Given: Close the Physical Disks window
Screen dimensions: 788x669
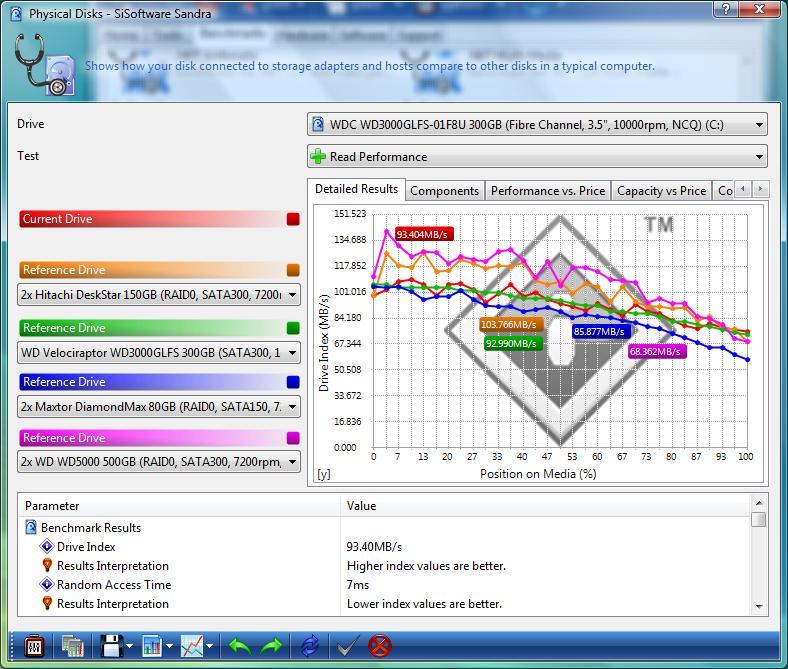Looking at the screenshot, I should (x=760, y=9).
